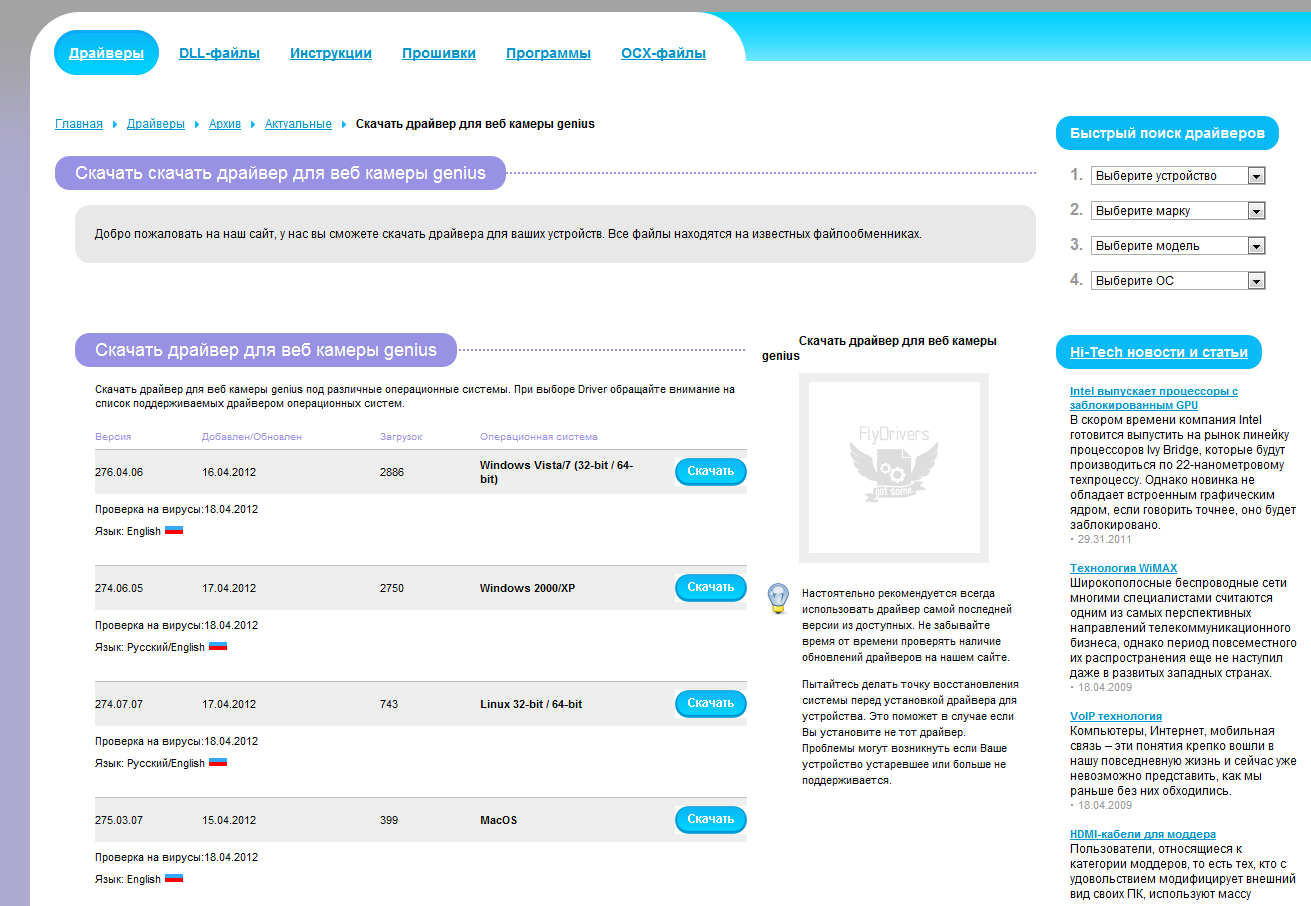Open the Hi-Tech новости и статьи link
The height and width of the screenshot is (906, 1311).
1159,352
